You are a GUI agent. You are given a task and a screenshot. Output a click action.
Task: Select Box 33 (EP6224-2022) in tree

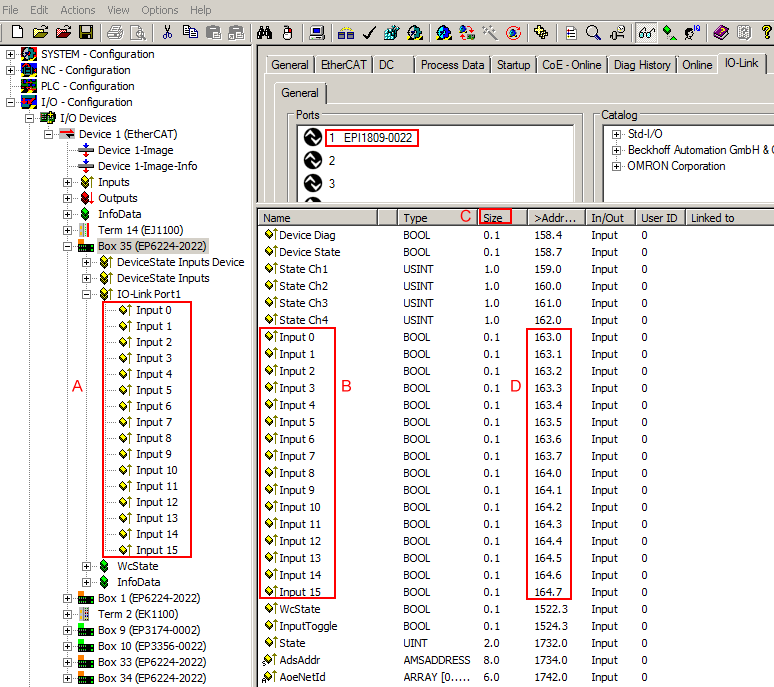152,662
